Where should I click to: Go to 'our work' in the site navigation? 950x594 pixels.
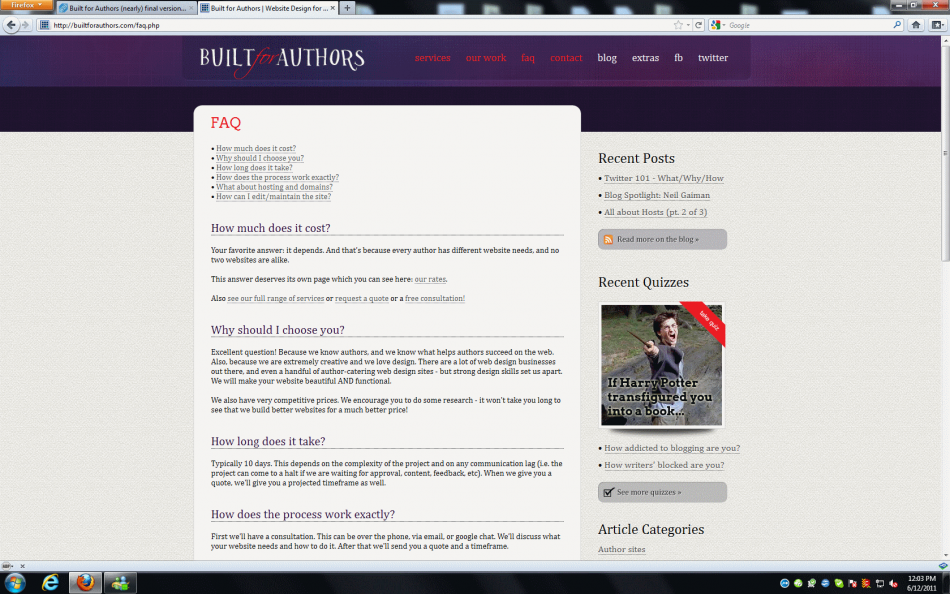tap(486, 58)
